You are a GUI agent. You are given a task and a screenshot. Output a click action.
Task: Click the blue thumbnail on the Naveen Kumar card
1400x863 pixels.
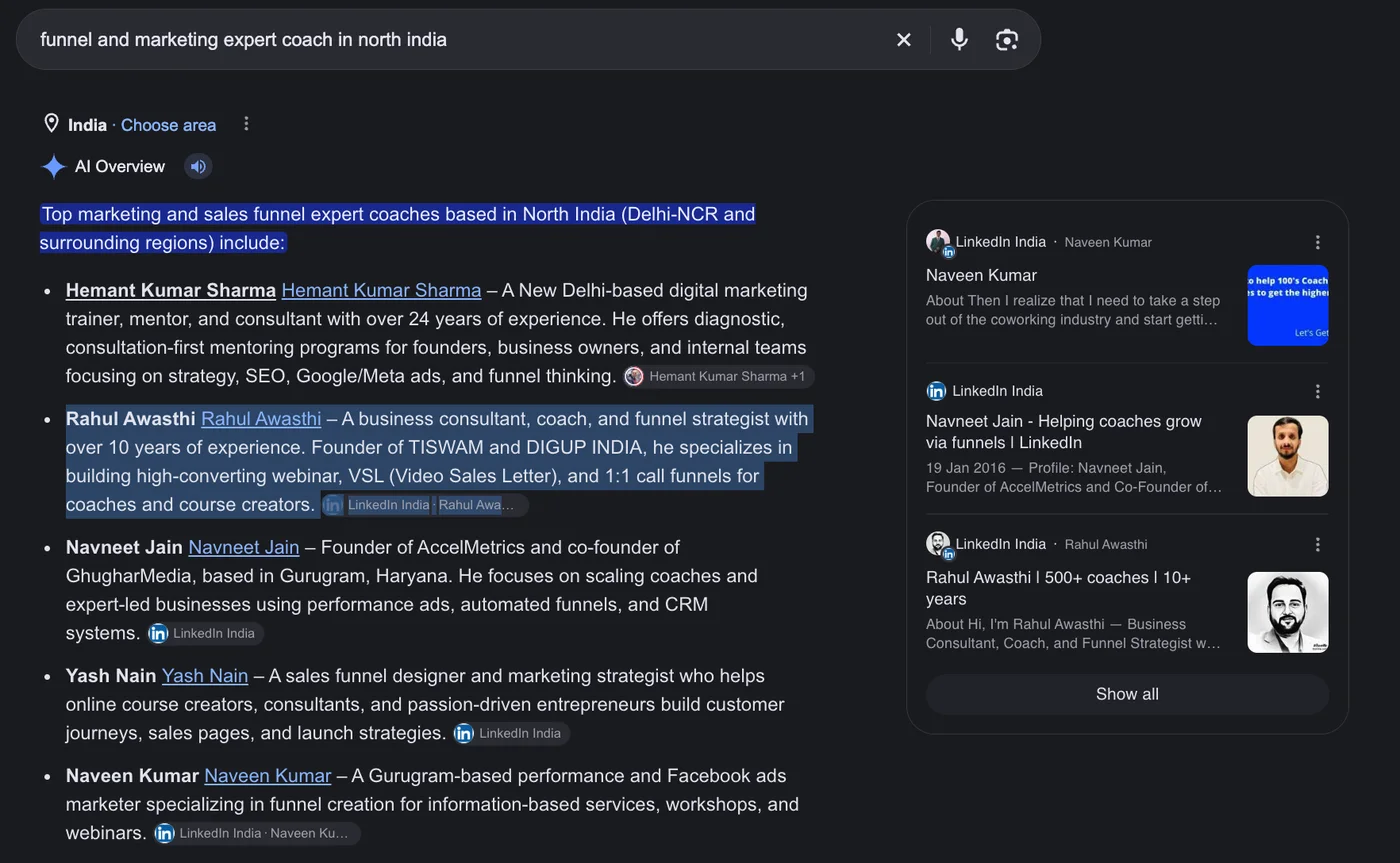coord(1288,305)
